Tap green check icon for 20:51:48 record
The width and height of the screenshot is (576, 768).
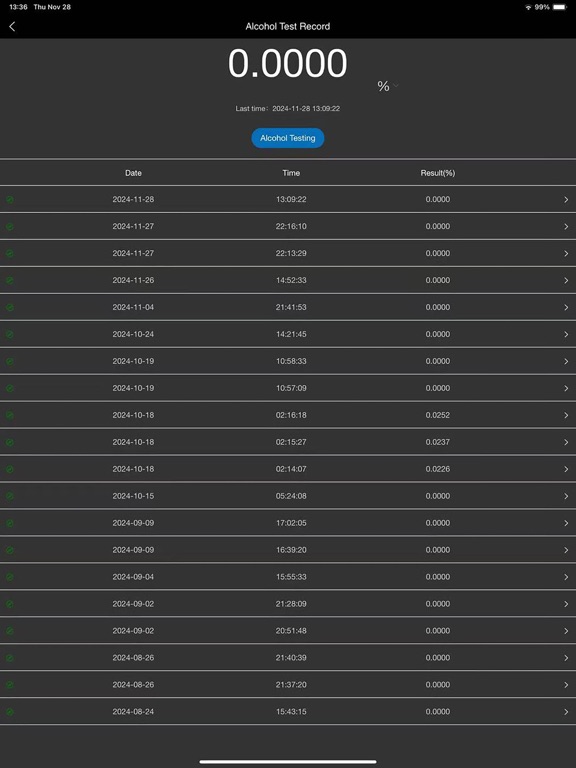click(10, 630)
